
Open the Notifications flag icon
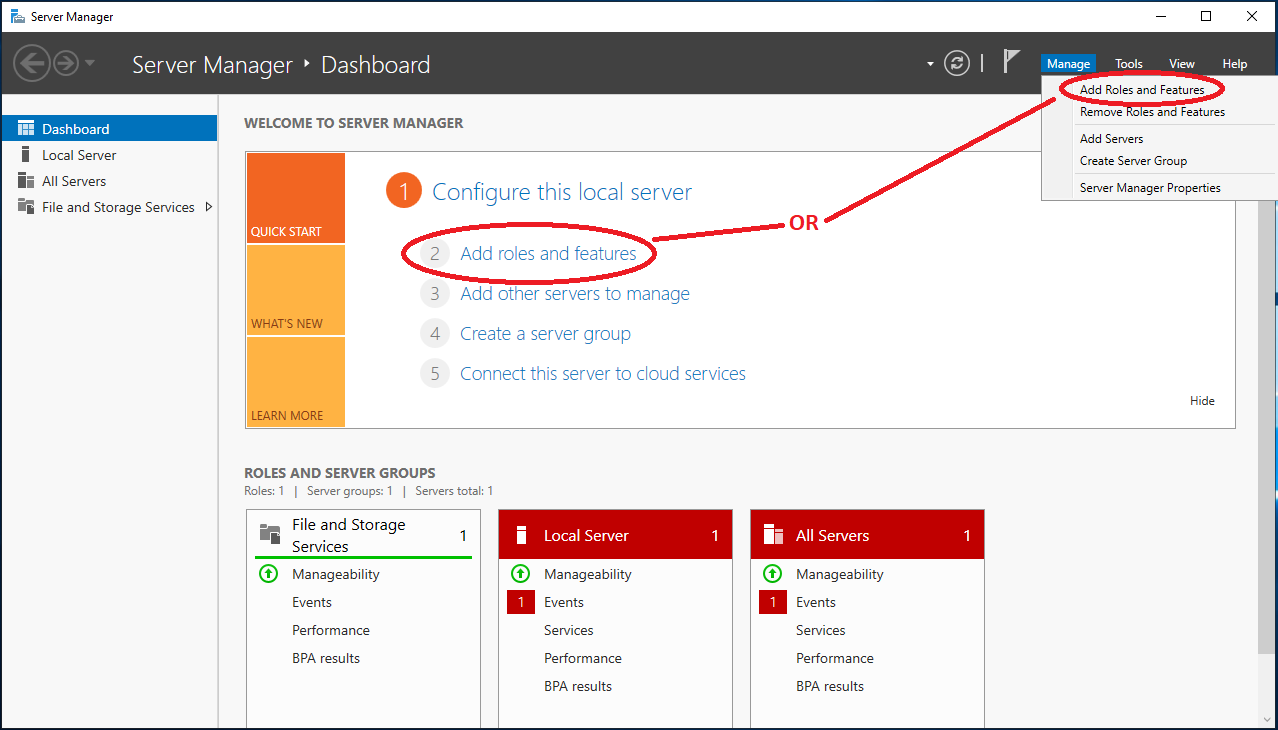click(x=1011, y=62)
